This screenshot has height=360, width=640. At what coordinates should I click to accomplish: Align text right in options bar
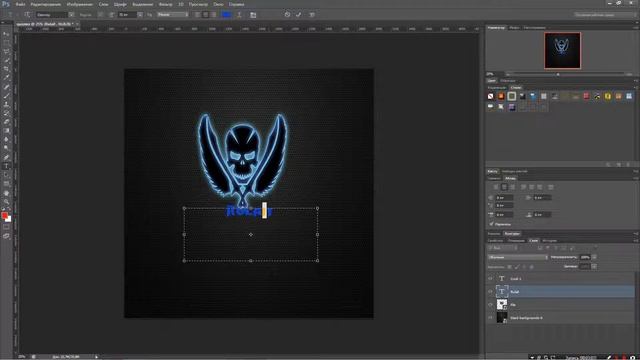213,15
